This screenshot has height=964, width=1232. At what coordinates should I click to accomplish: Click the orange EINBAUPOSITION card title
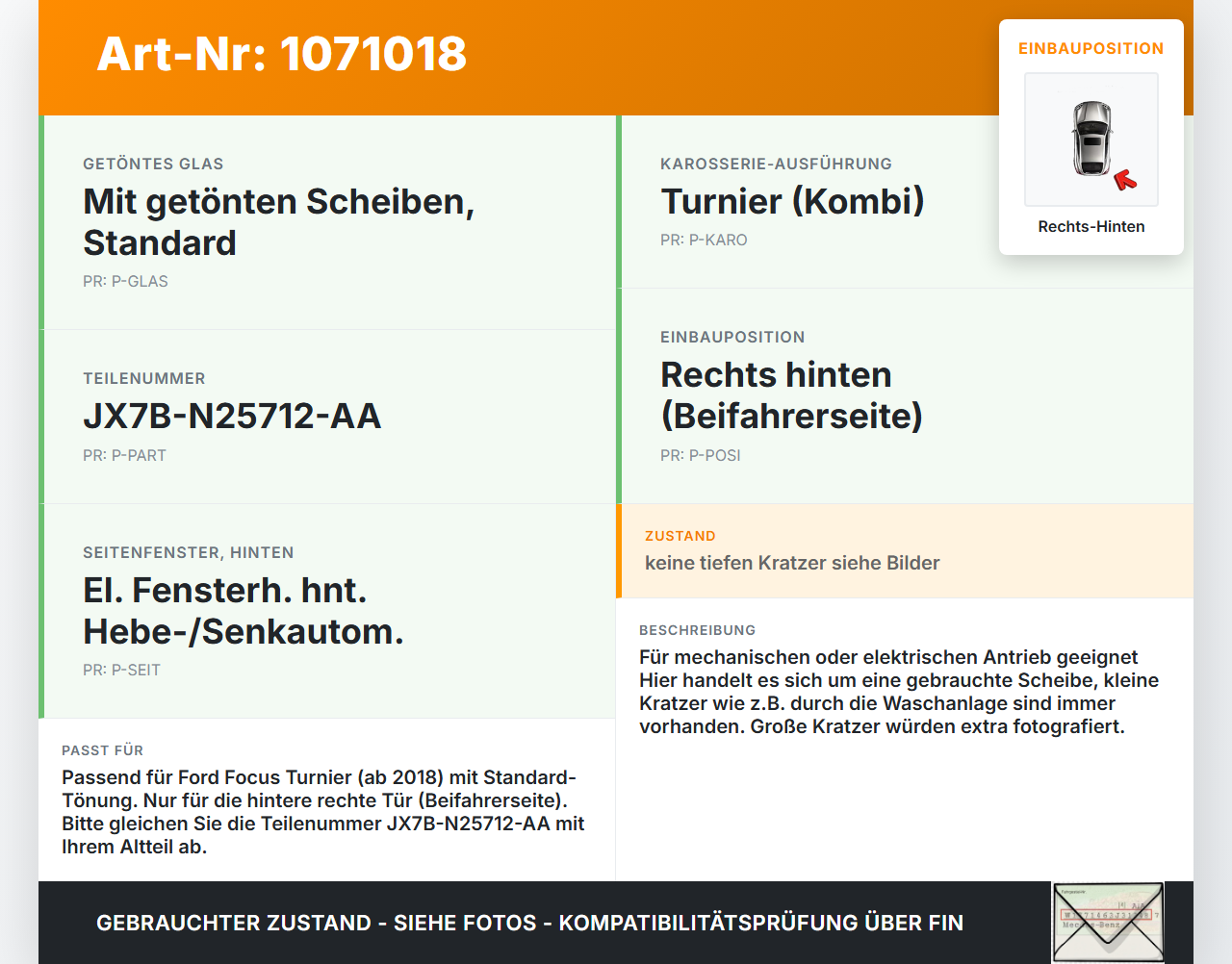coord(1091,49)
